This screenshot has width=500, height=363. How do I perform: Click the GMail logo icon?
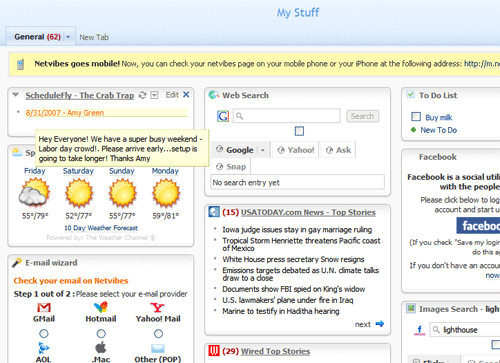click(x=44, y=307)
